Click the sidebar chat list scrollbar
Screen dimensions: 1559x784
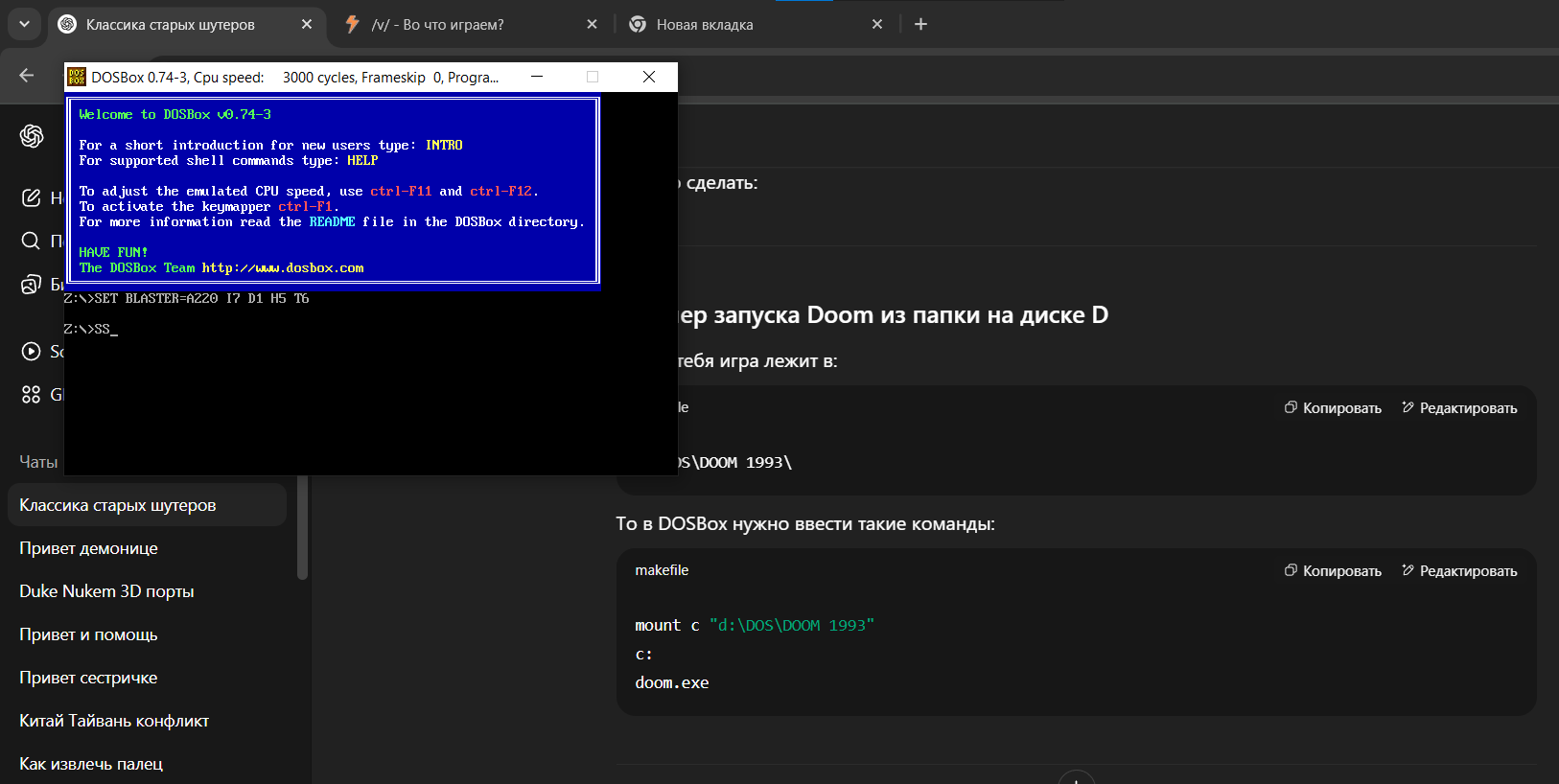point(303,527)
